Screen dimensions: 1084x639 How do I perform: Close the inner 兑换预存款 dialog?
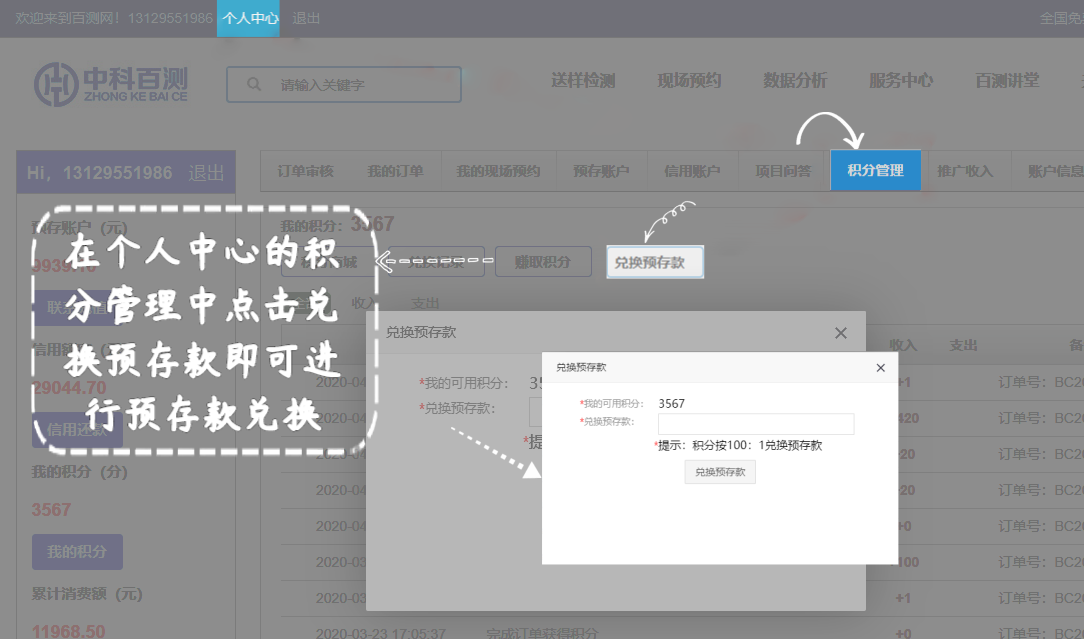pos(880,368)
